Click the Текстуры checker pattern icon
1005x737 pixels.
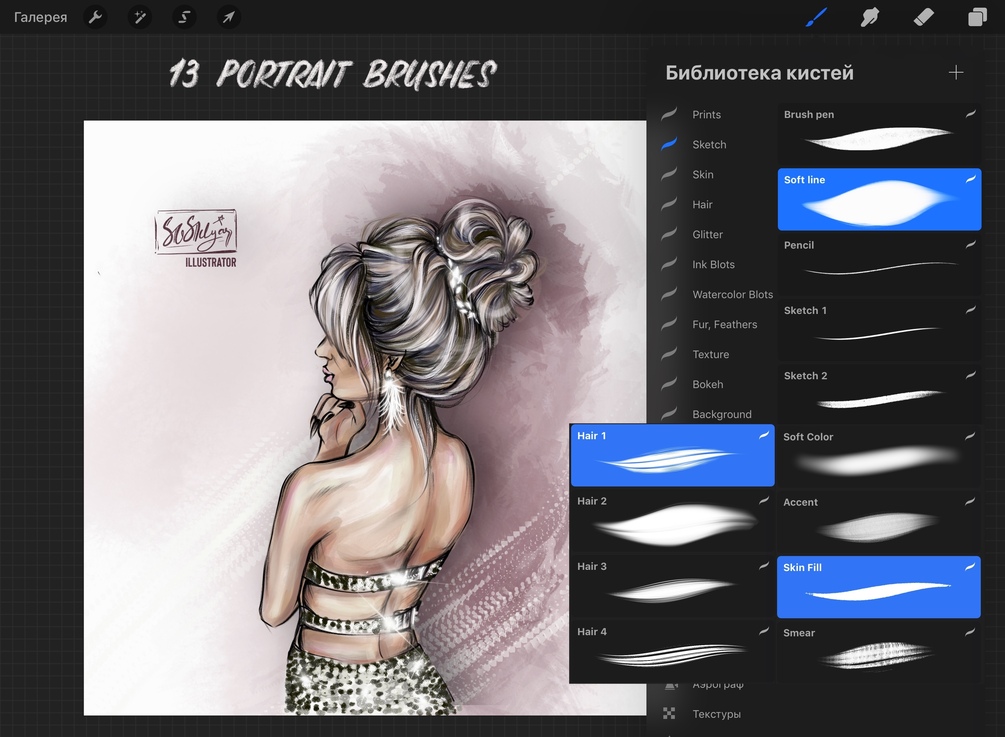[669, 713]
